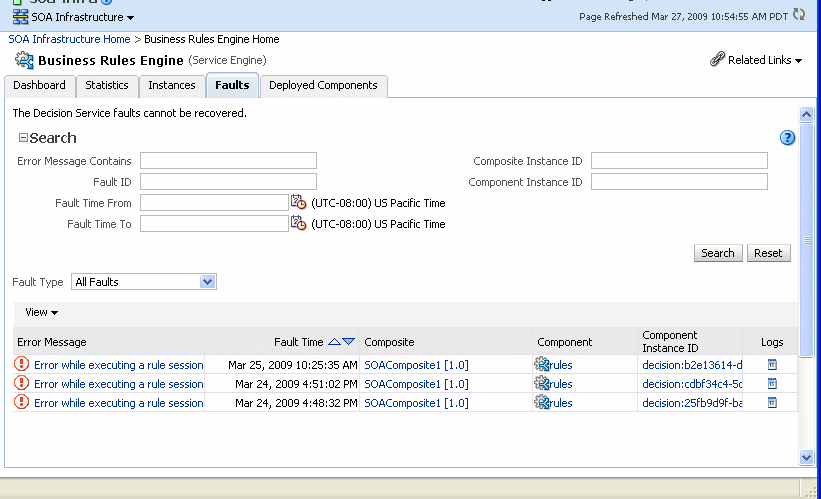This screenshot has width=821, height=499.
Task: Open log icon for the 4:48:32 PM fault
Action: coord(772,403)
